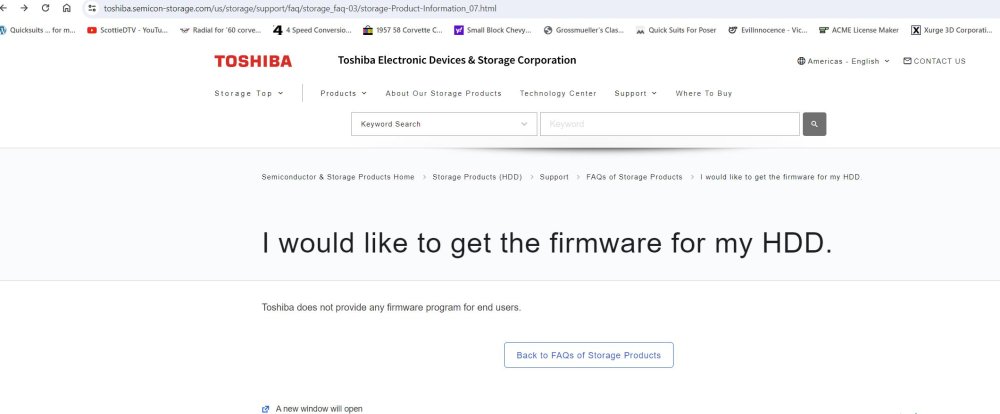
Task: Open the Grossmueller's Classic bookmark
Action: coord(584,30)
